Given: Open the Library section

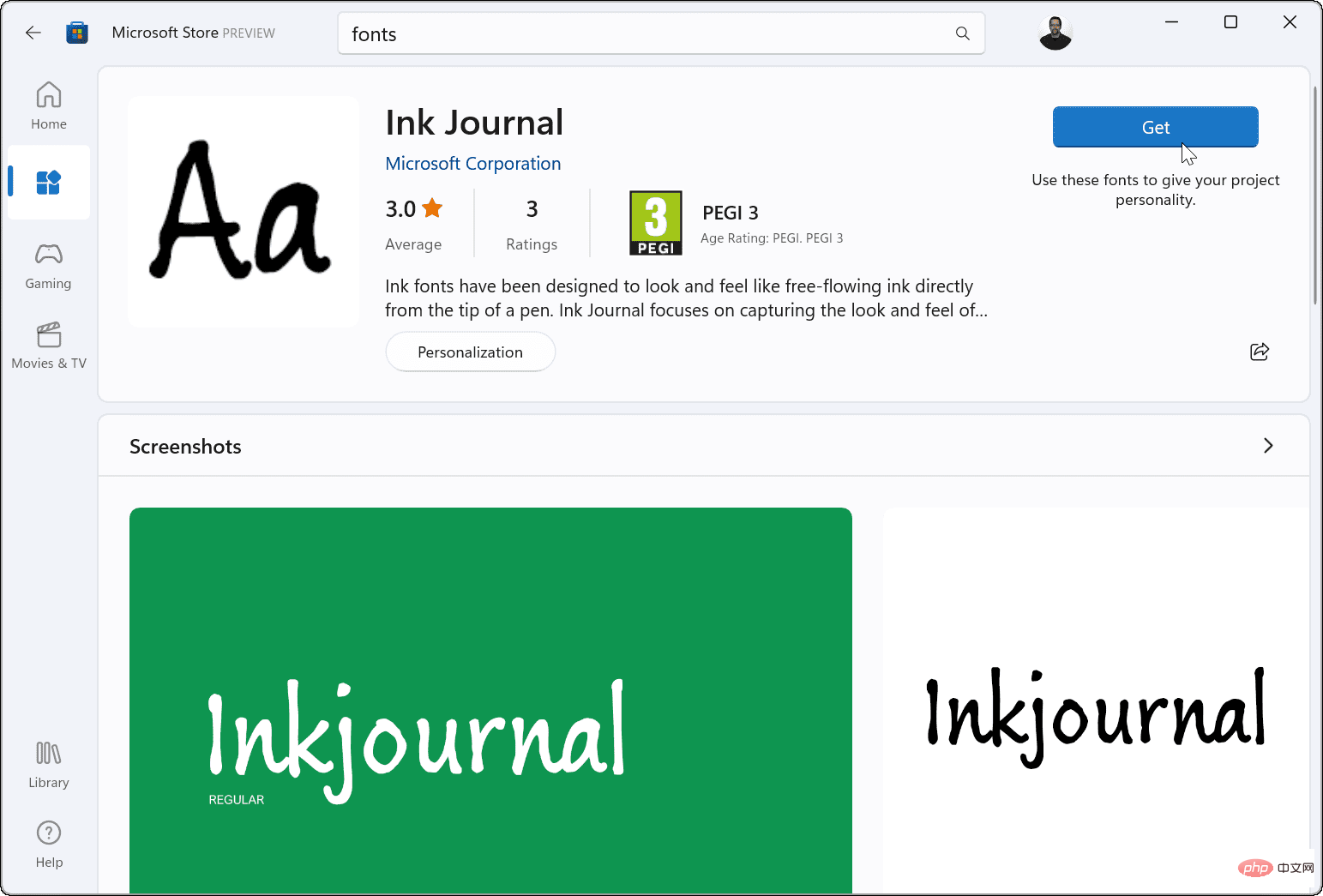Looking at the screenshot, I should click(x=49, y=765).
